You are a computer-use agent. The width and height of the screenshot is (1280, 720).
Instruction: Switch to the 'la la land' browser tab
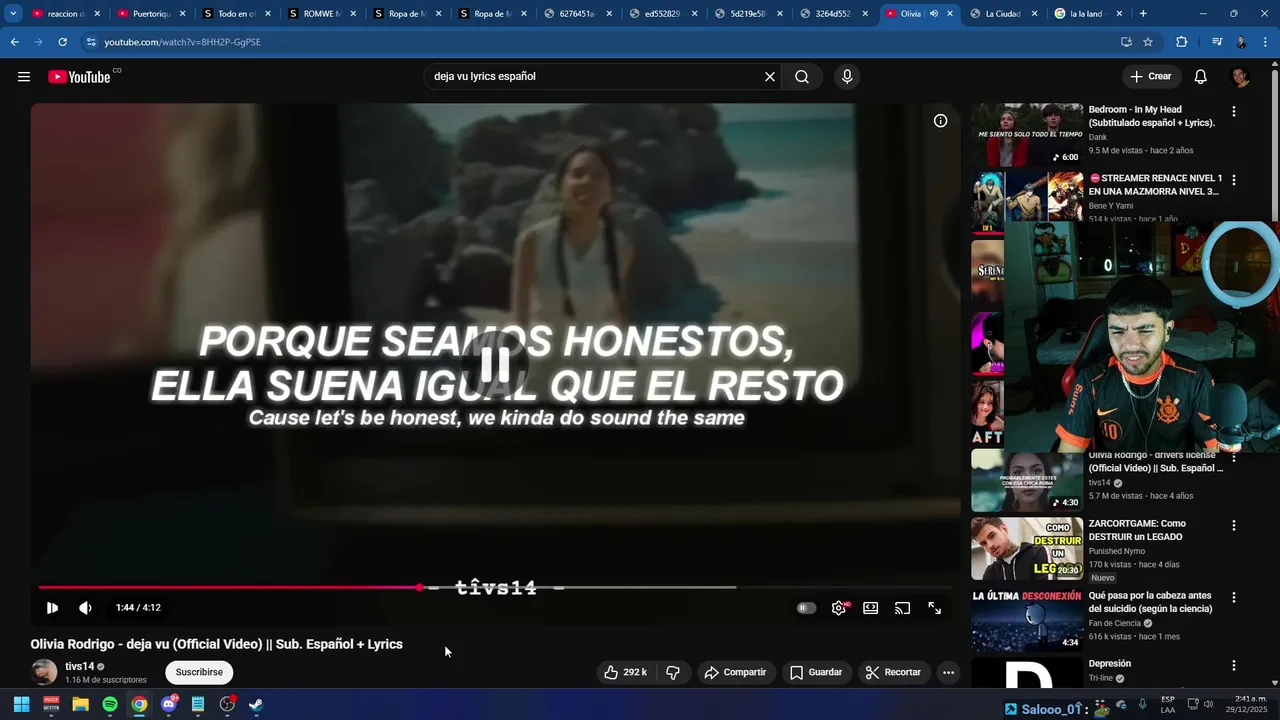(1086, 14)
